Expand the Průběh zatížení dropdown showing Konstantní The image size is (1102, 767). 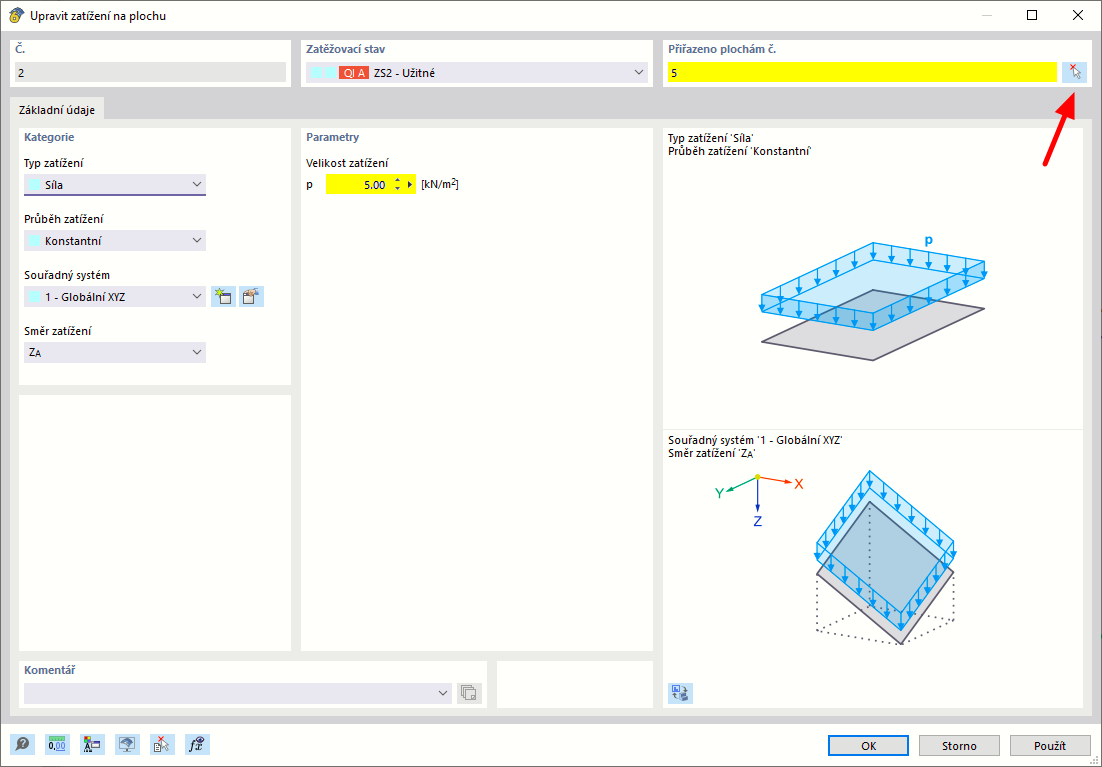pyautogui.click(x=115, y=240)
